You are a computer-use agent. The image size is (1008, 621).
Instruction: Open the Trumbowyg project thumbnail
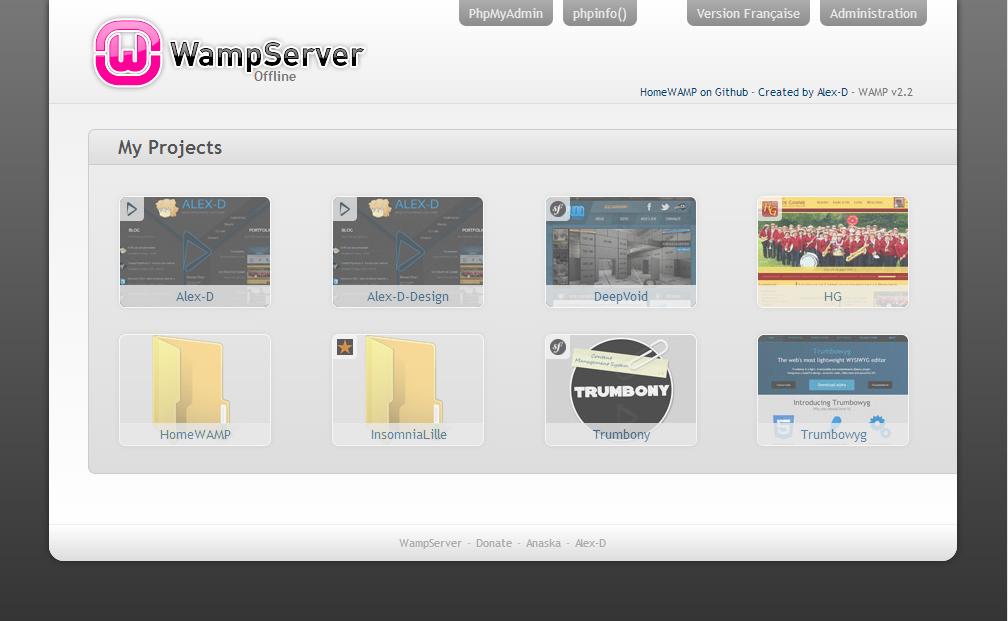(x=833, y=390)
